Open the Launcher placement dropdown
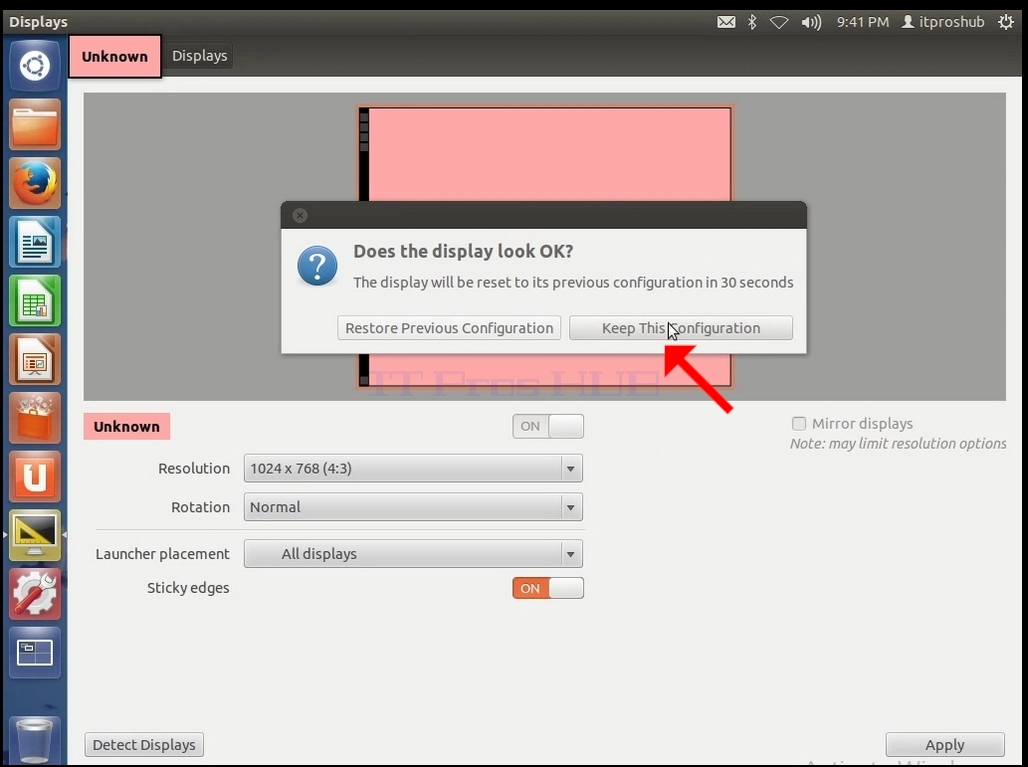The height and width of the screenshot is (767, 1028). coord(413,554)
